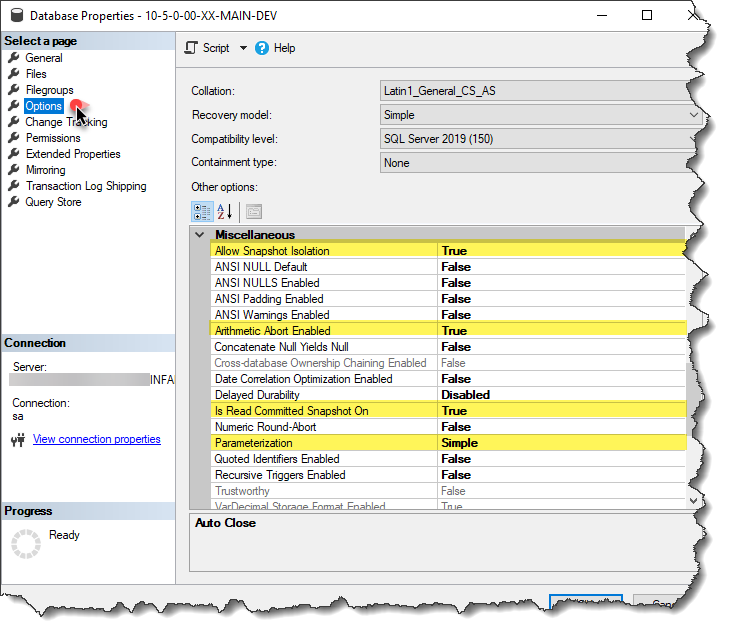Open the Change Tracking page
The image size is (732, 640).
click(x=66, y=122)
